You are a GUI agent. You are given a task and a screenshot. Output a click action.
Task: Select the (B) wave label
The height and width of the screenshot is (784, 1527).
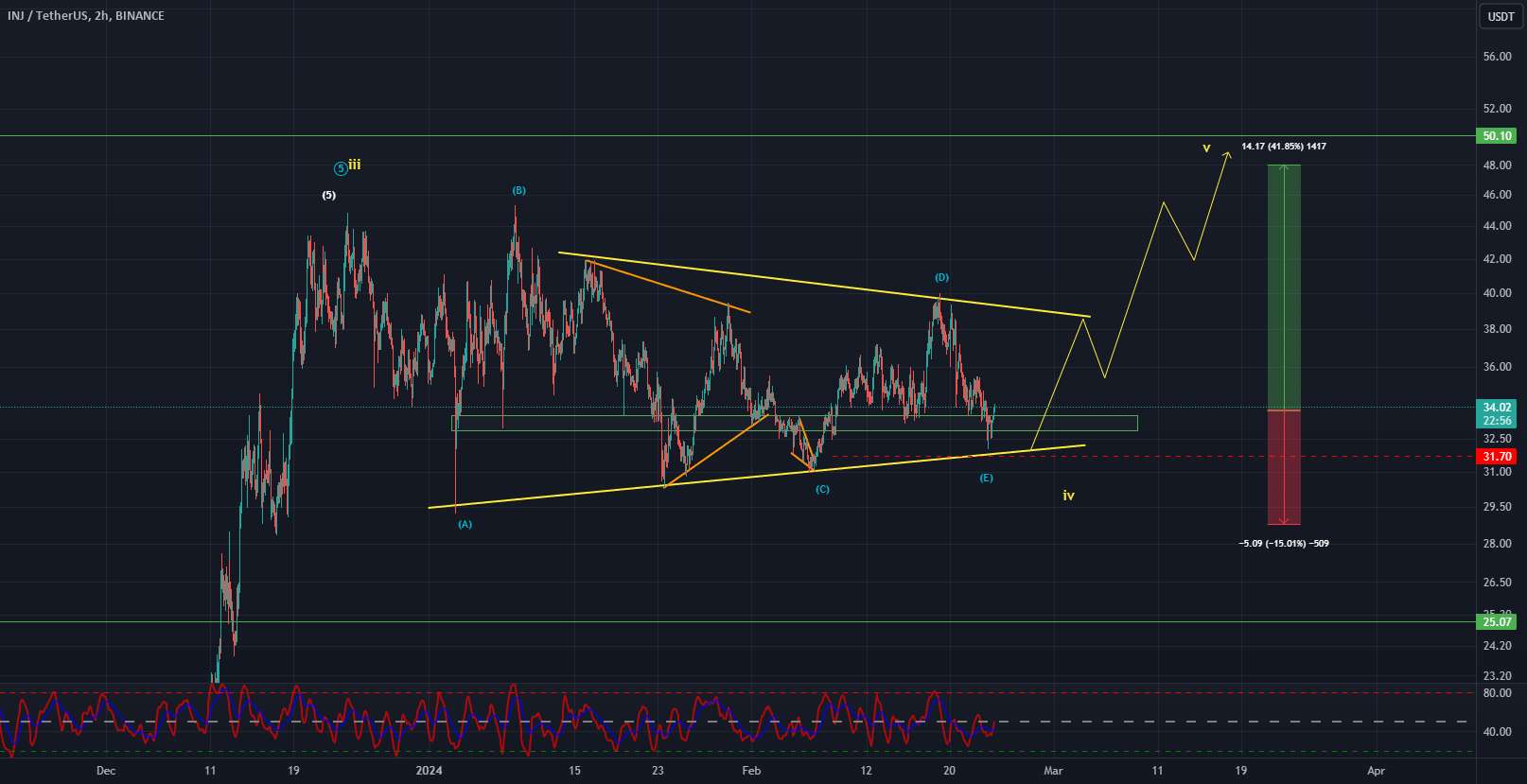518,190
